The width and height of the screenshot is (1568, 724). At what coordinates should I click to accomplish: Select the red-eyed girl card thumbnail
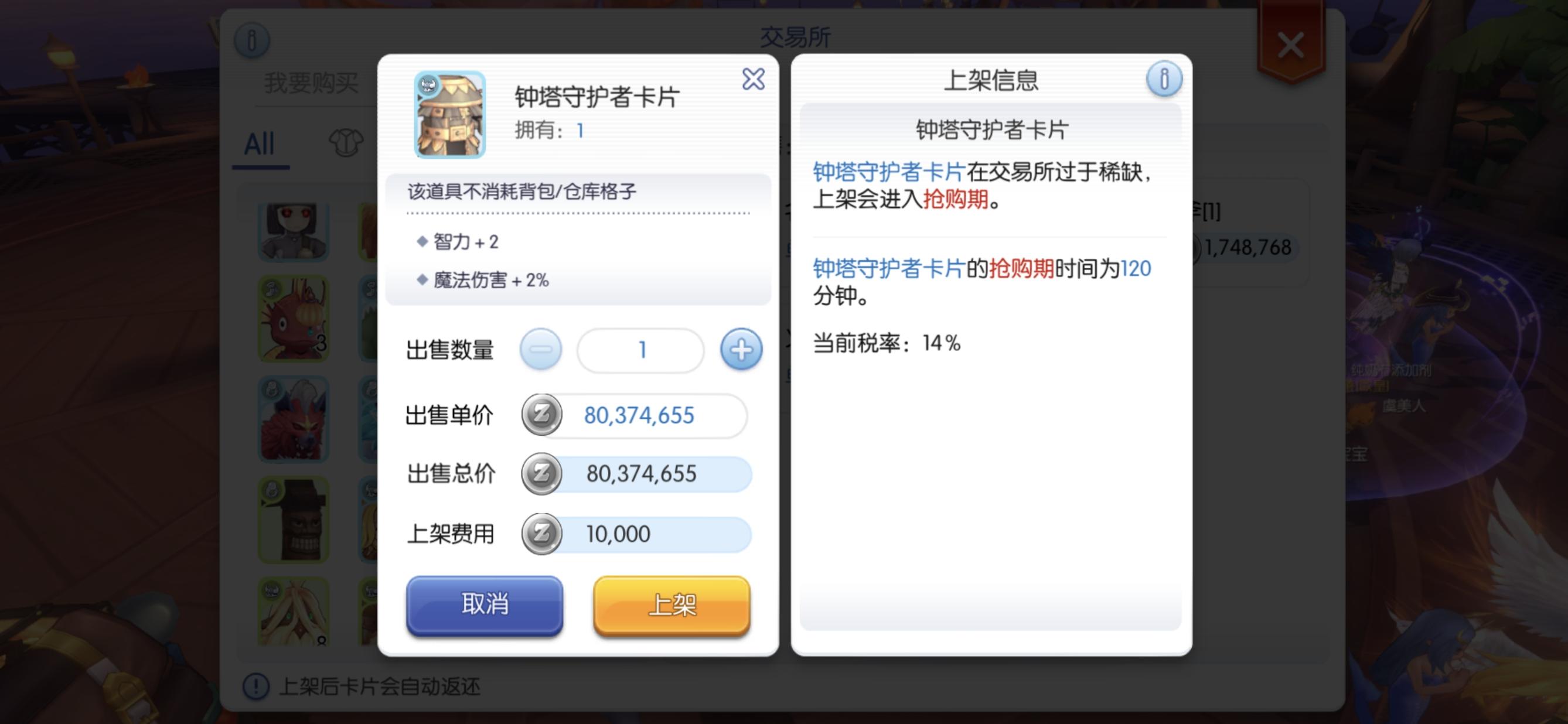pos(294,231)
